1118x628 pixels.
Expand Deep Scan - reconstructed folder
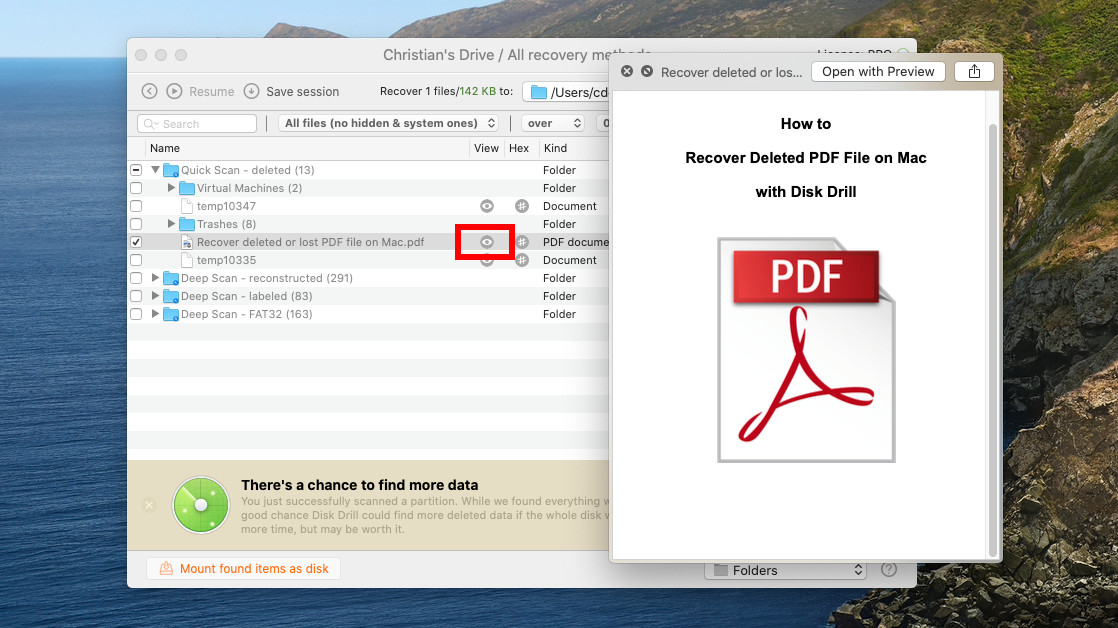coord(155,277)
